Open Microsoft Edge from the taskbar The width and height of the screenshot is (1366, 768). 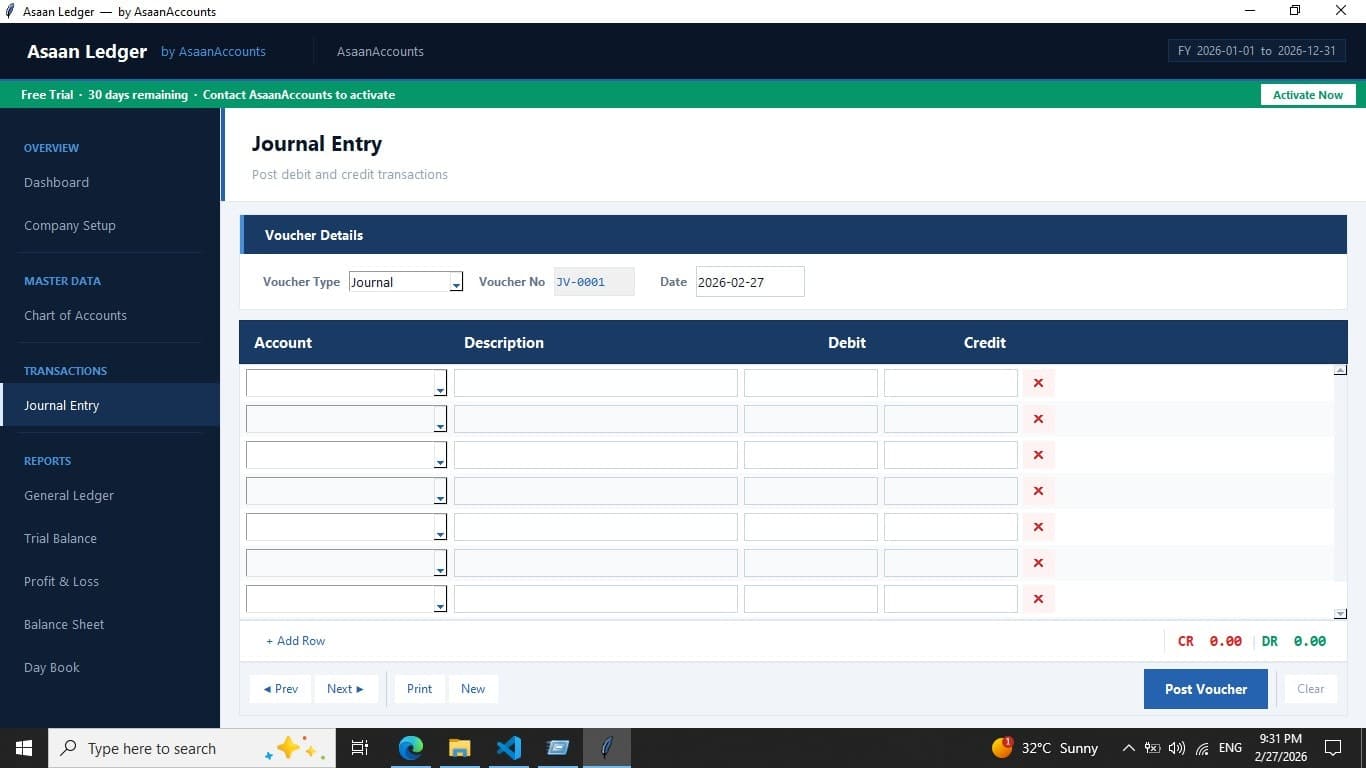(410, 747)
